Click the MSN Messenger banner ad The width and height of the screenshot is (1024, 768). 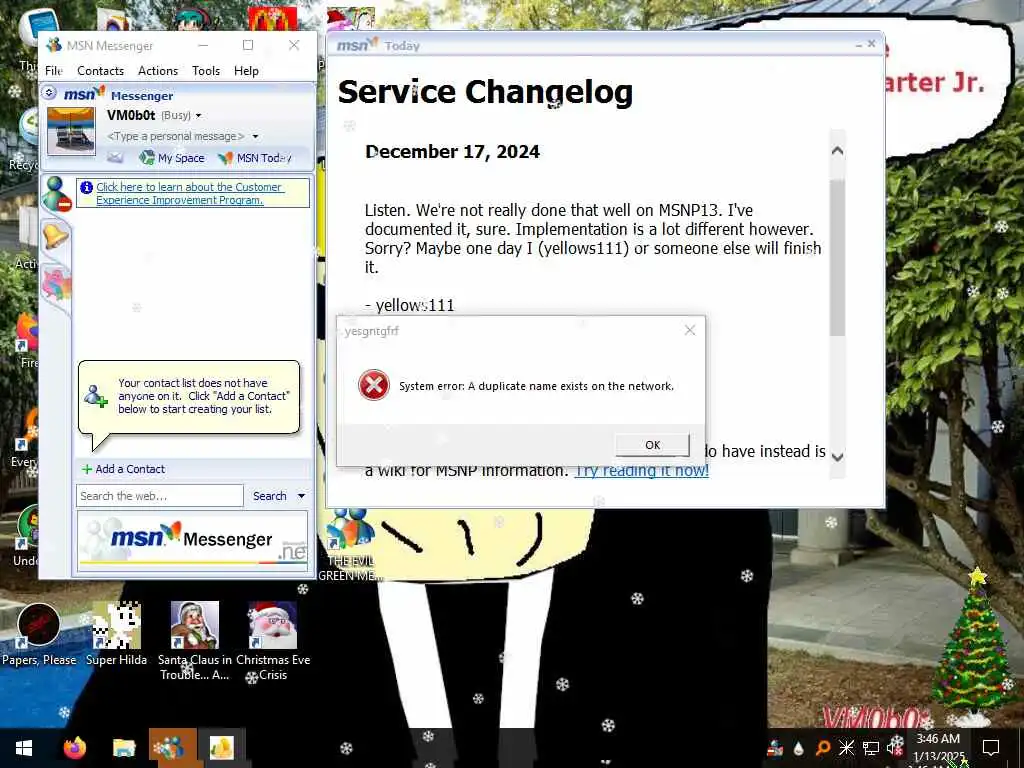click(192, 541)
